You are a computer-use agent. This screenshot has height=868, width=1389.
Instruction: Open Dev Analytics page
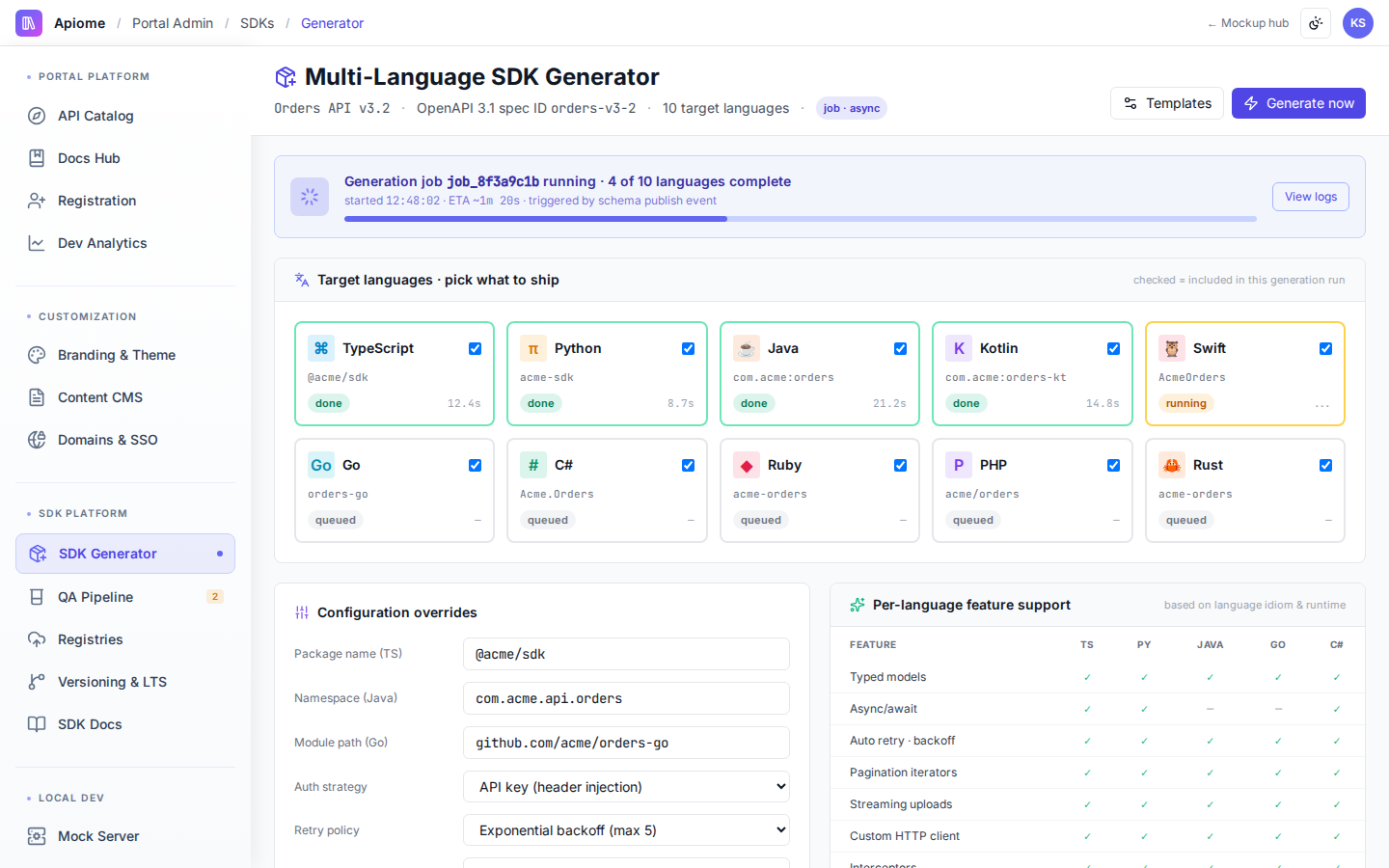click(x=125, y=243)
